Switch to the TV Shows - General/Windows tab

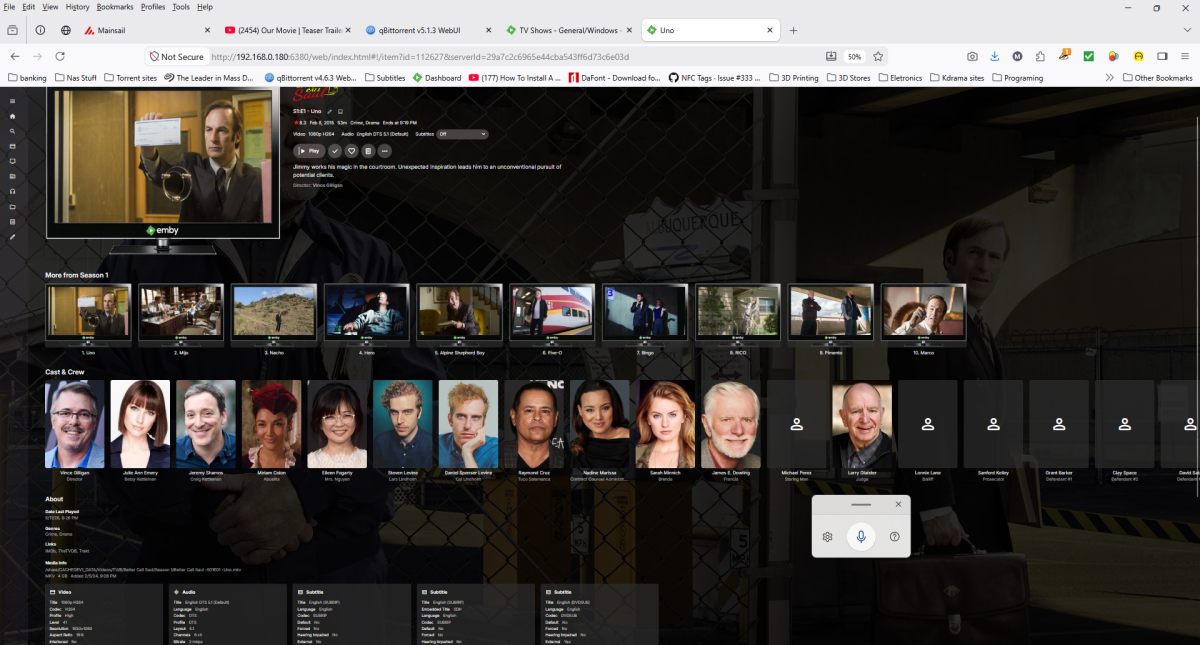tap(568, 31)
